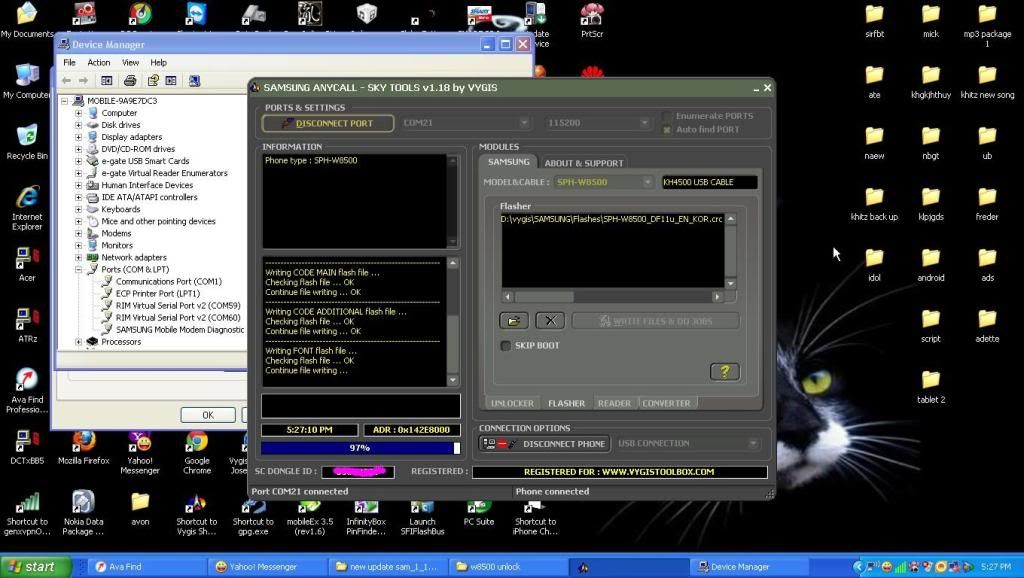Screen dimensions: 1024x578
Task: Open the Yahoo! Messenger desktop icon
Action: [140, 453]
